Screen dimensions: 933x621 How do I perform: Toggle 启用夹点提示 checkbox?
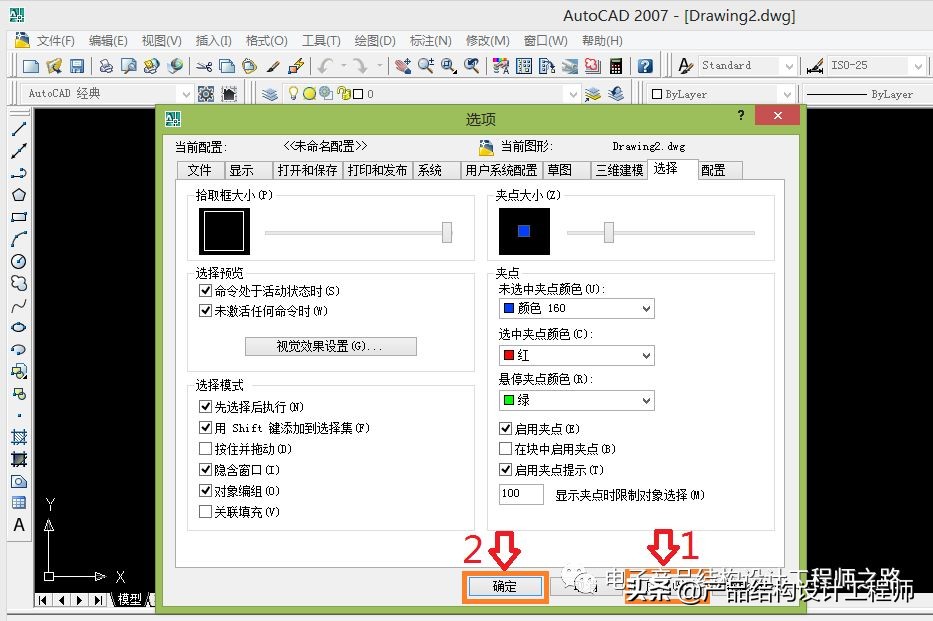(505, 470)
